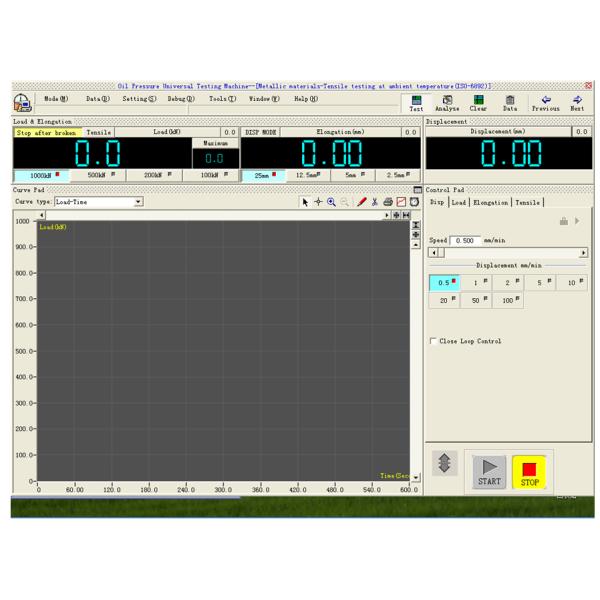600x600 pixels.
Task: Click the Clear toolbar icon
Action: pos(479,101)
